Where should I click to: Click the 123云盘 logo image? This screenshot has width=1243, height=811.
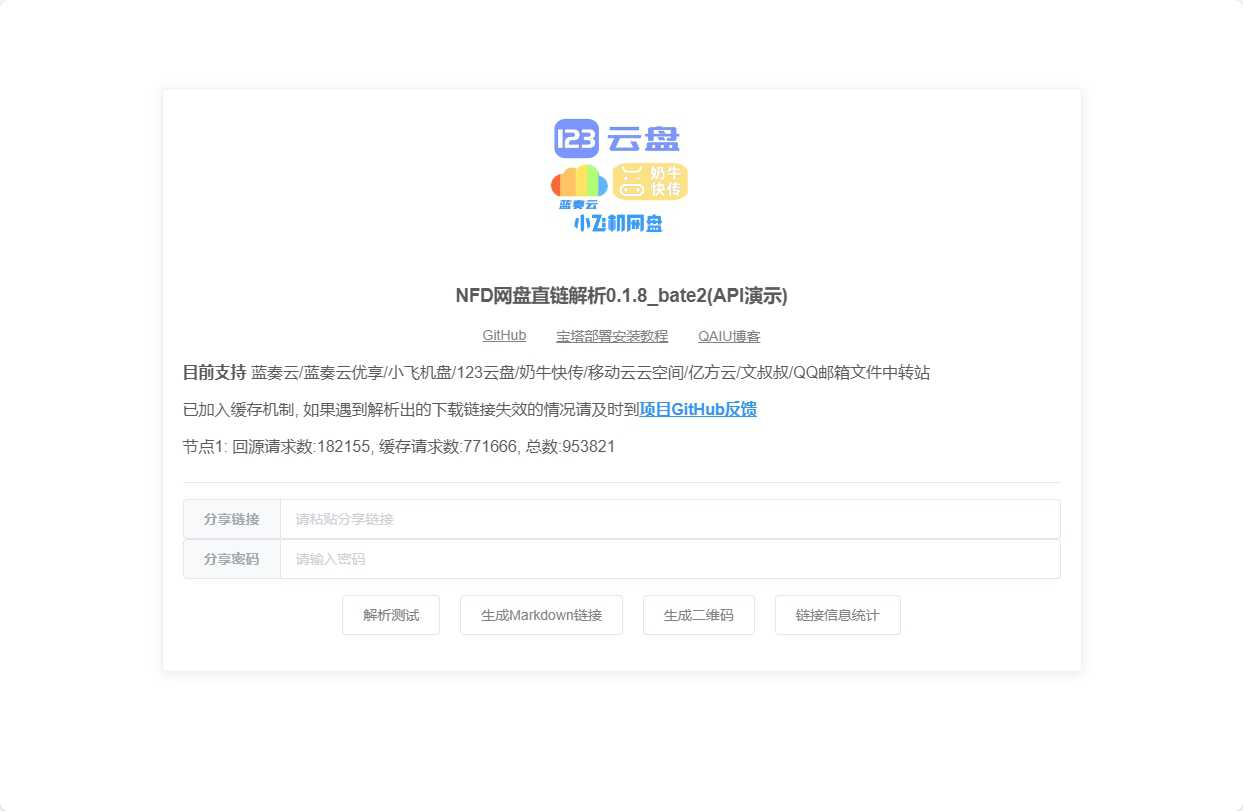point(617,139)
